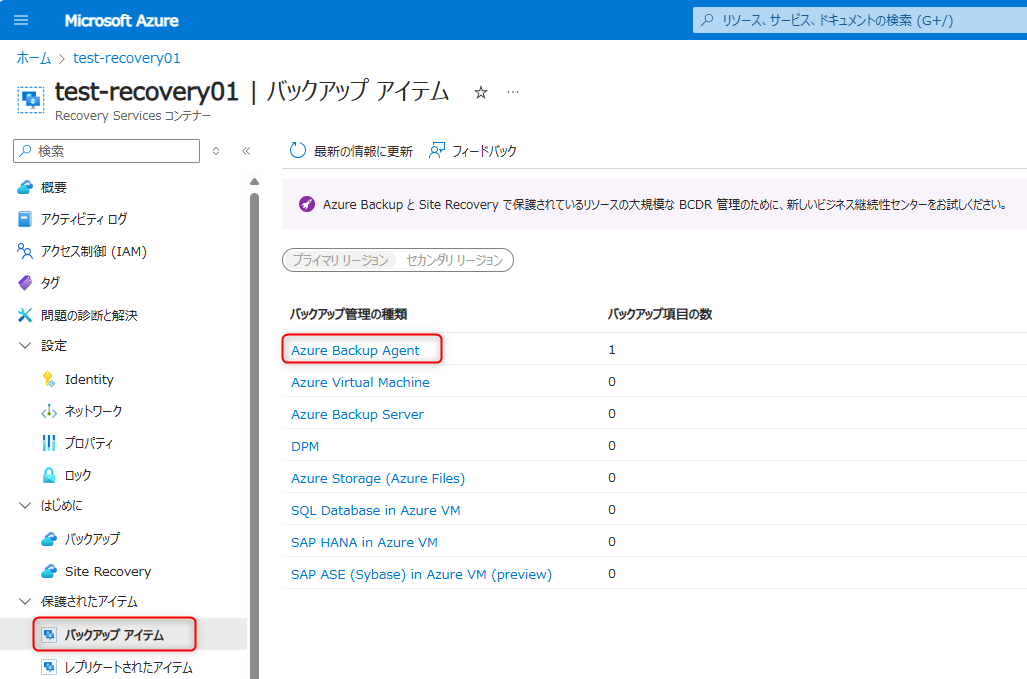Open SQL Database in Azure VM link

pos(375,510)
